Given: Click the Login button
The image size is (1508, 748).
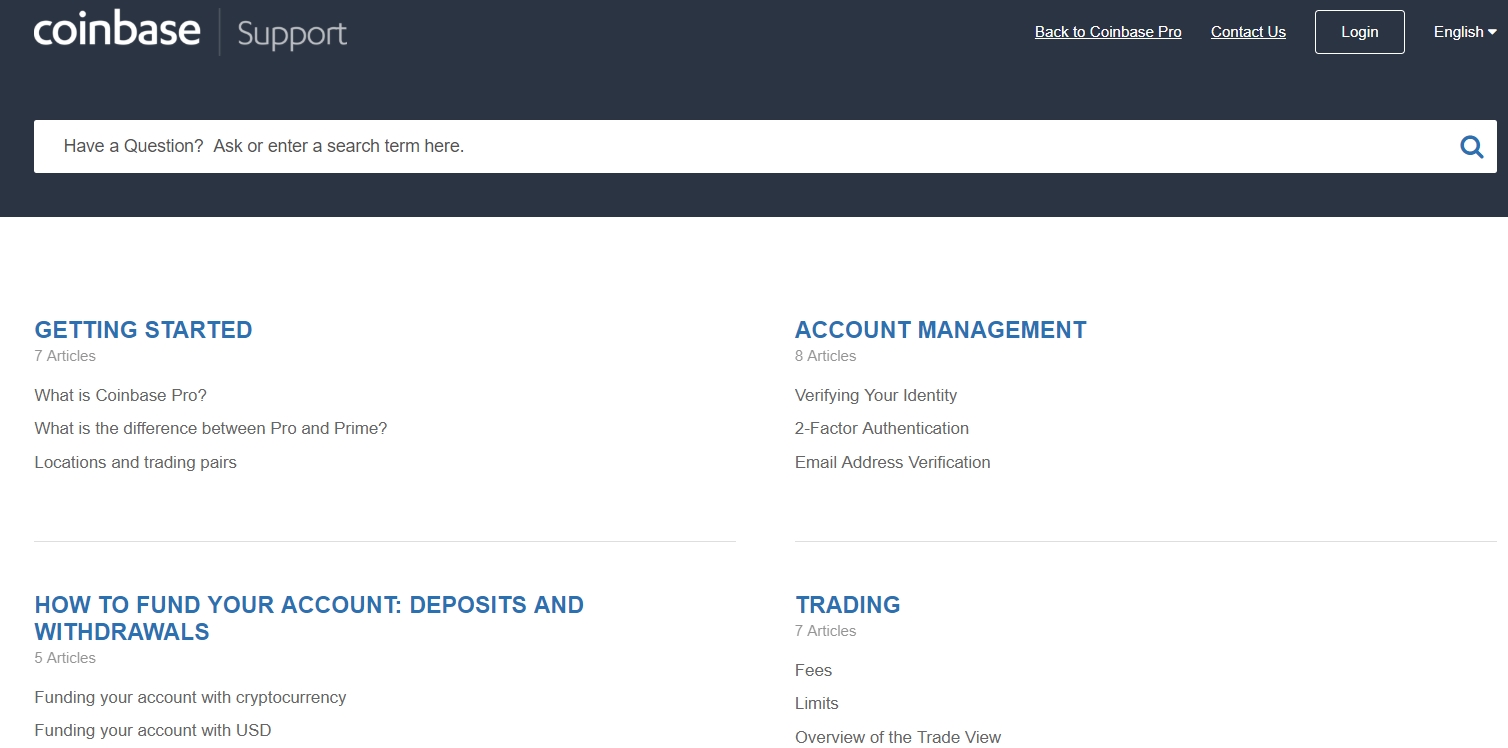Looking at the screenshot, I should point(1360,32).
